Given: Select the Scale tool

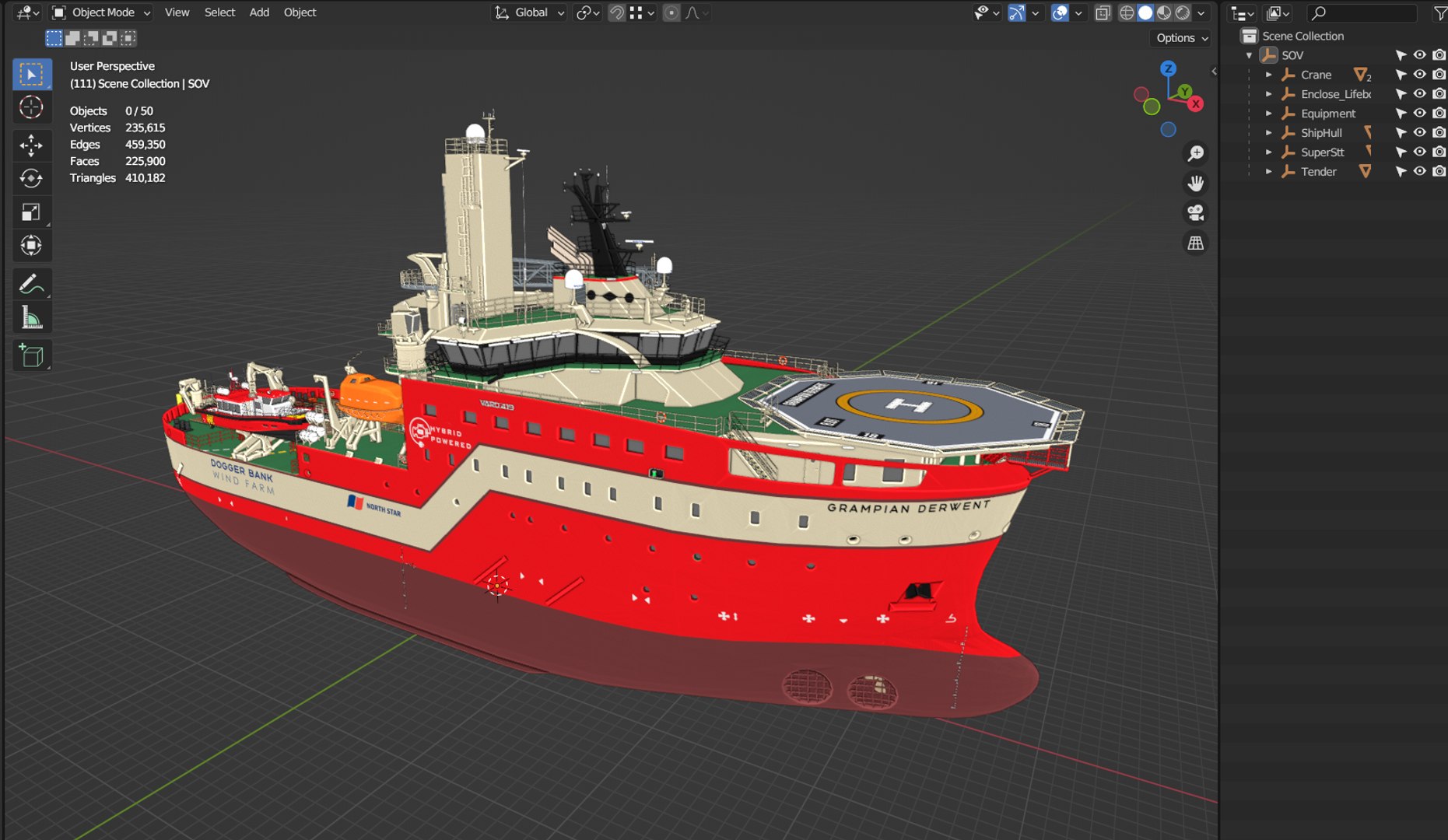Looking at the screenshot, I should pyautogui.click(x=32, y=212).
